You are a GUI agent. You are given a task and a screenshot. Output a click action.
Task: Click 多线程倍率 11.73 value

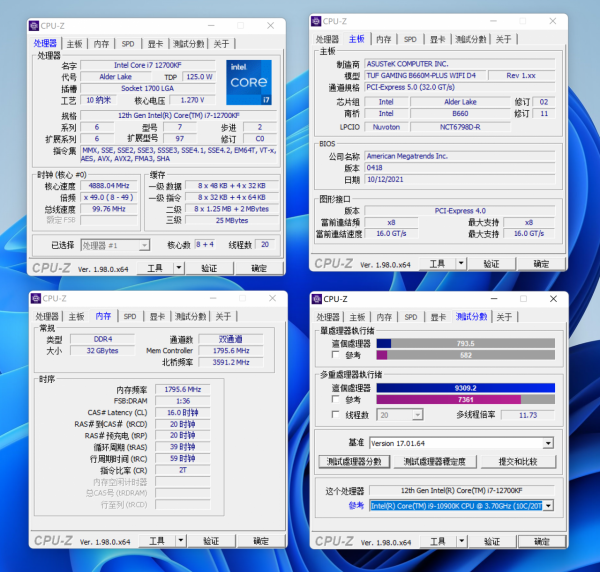(x=528, y=415)
